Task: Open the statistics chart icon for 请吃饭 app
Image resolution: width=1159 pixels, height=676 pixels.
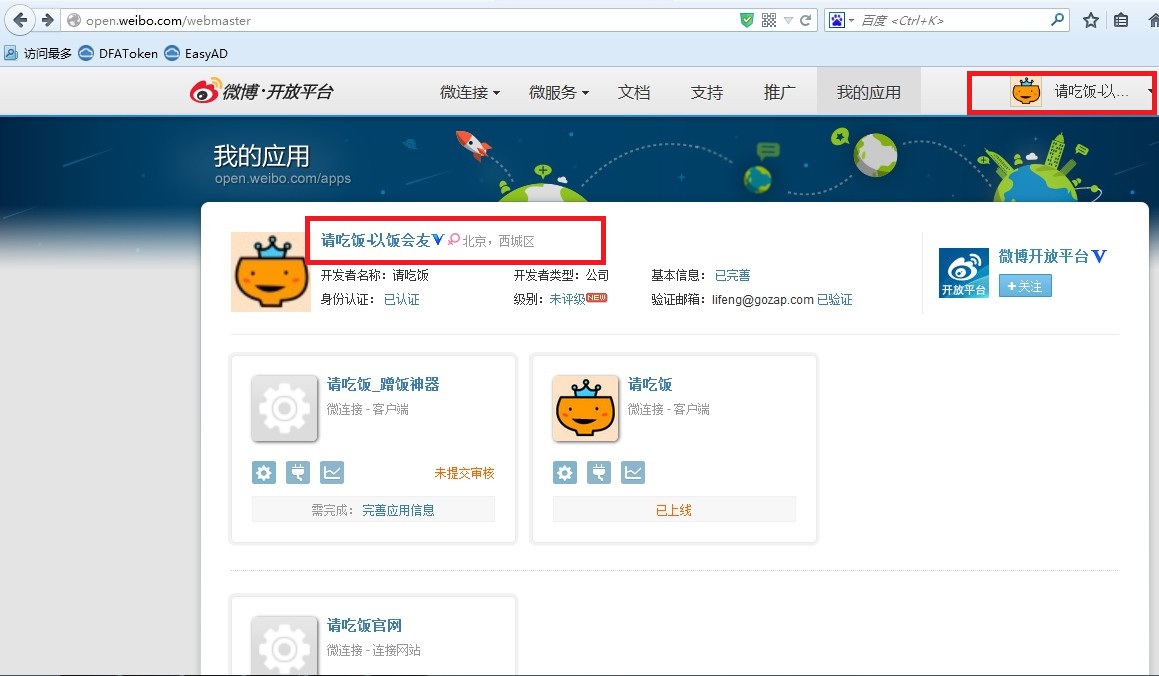Action: (x=633, y=472)
